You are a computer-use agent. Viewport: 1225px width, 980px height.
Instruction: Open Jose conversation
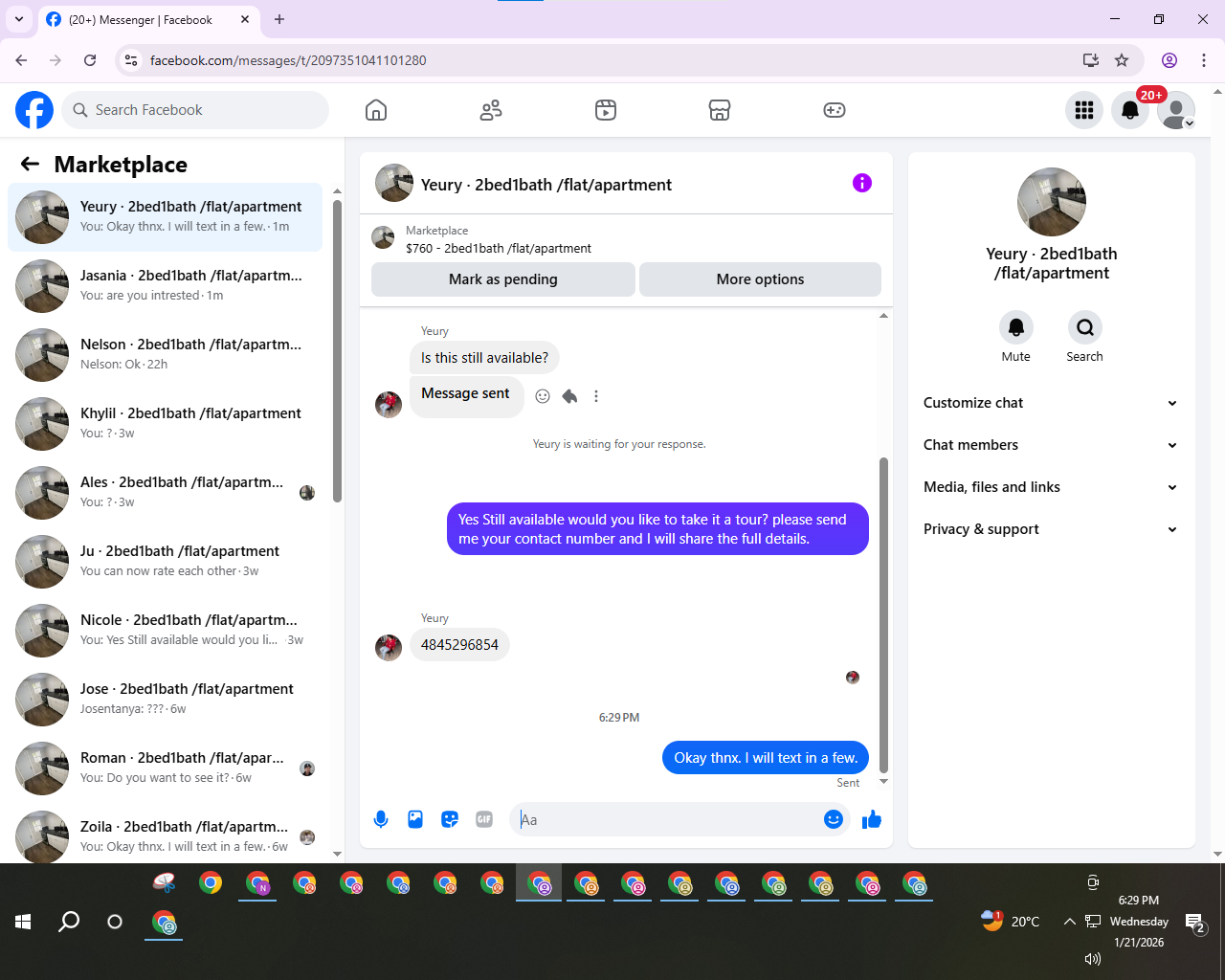point(165,700)
